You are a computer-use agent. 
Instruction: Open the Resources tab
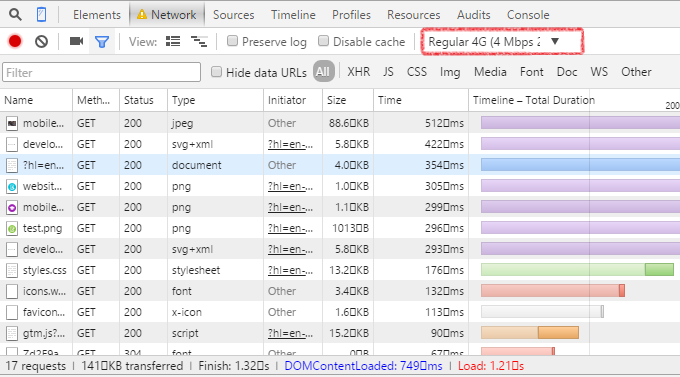414,15
